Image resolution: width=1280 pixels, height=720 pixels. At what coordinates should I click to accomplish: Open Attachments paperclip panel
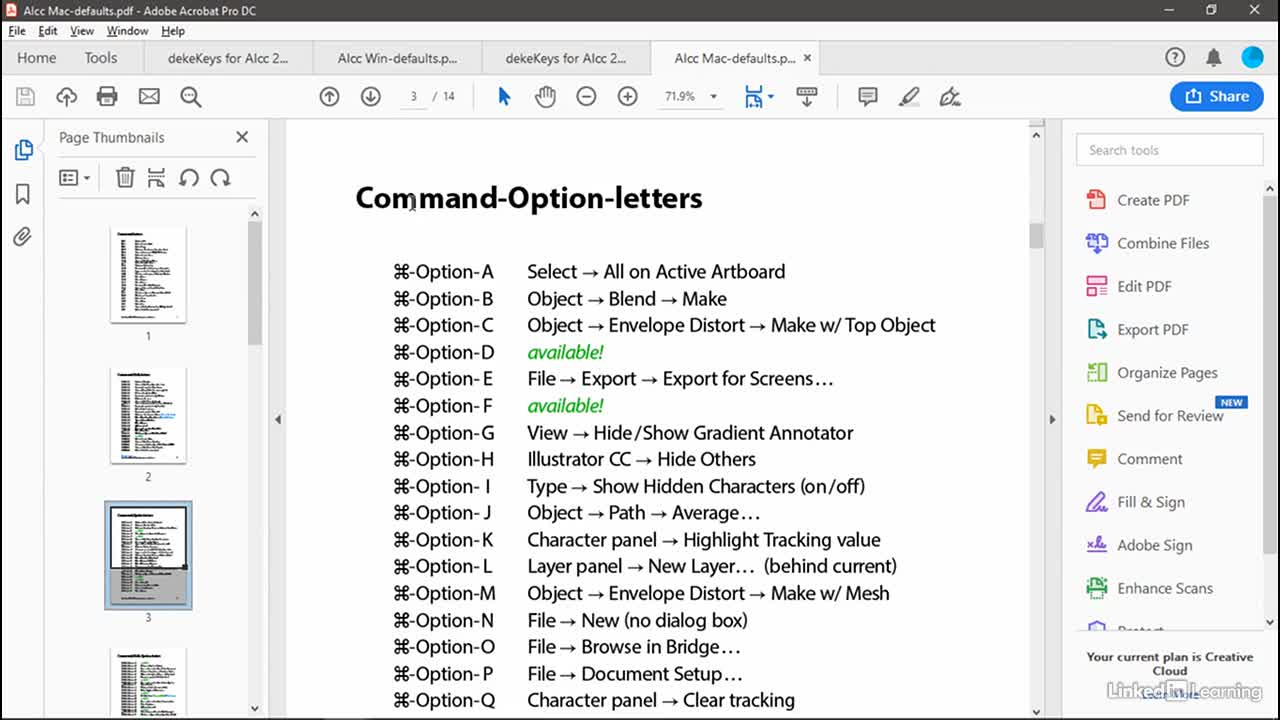click(x=23, y=237)
